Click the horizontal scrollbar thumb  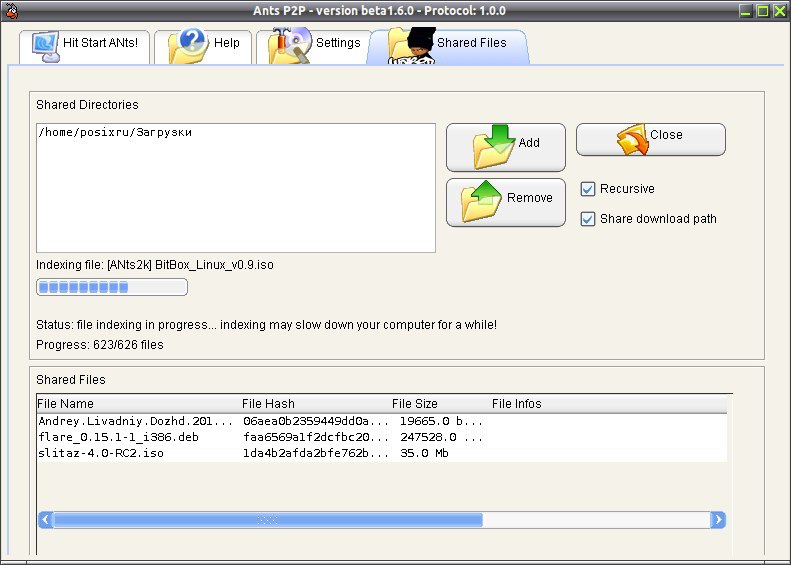point(268,520)
